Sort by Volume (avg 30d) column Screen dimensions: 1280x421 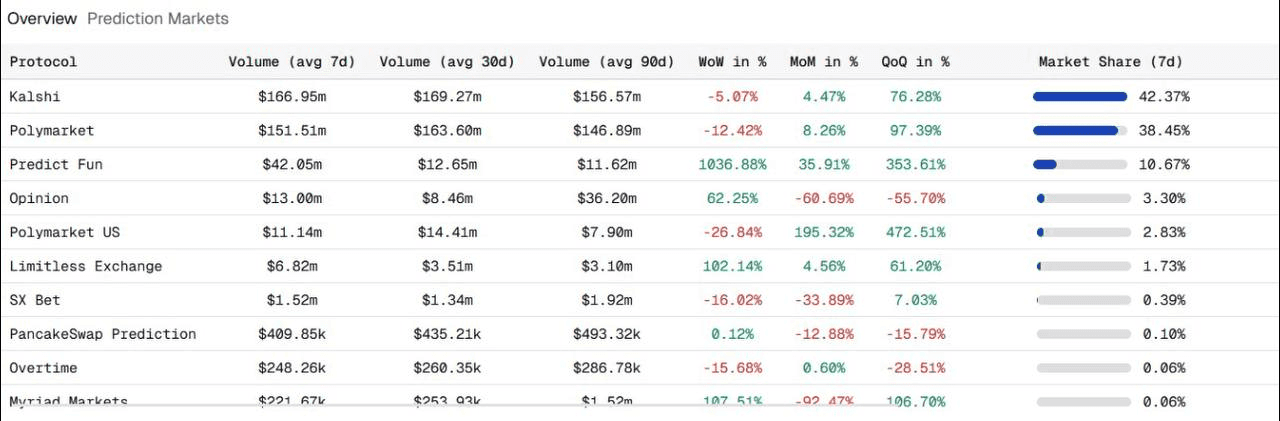coord(447,62)
